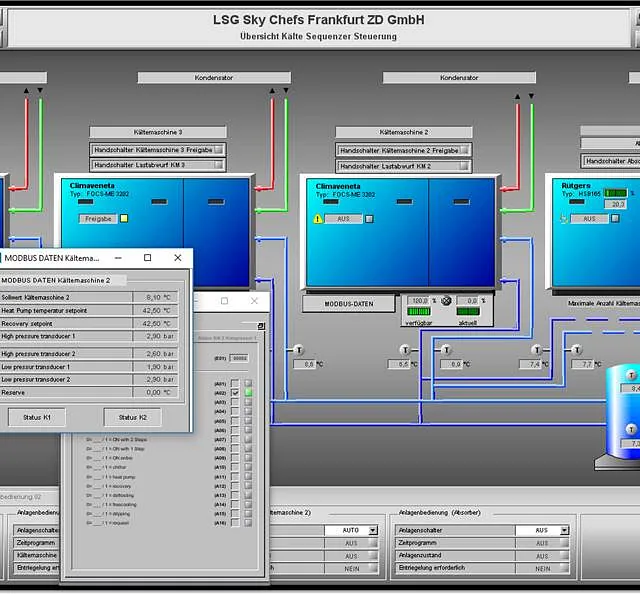This screenshot has height=594, width=640.
Task: Click the green percent bar on Rütgers unit
Action: (616, 193)
